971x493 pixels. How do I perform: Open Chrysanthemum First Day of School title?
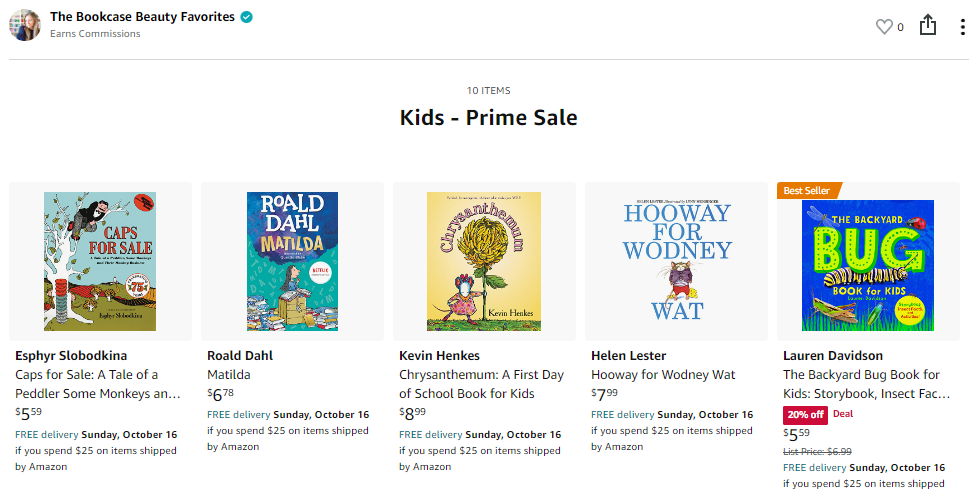coord(482,384)
